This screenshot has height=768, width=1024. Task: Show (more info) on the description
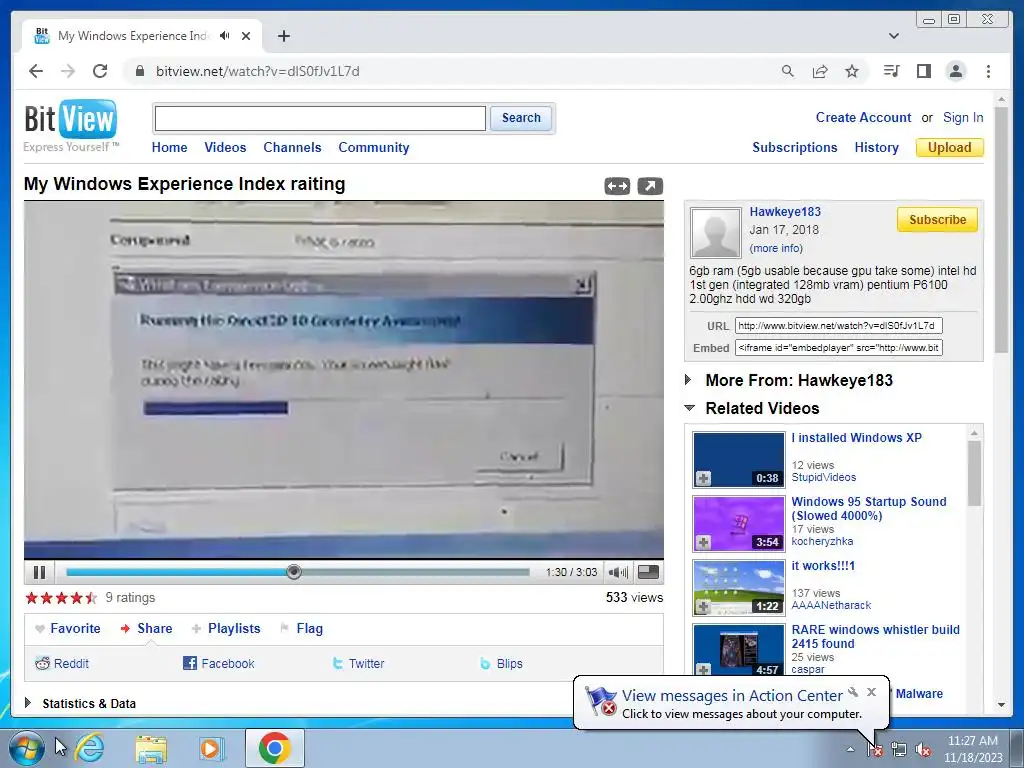point(776,248)
